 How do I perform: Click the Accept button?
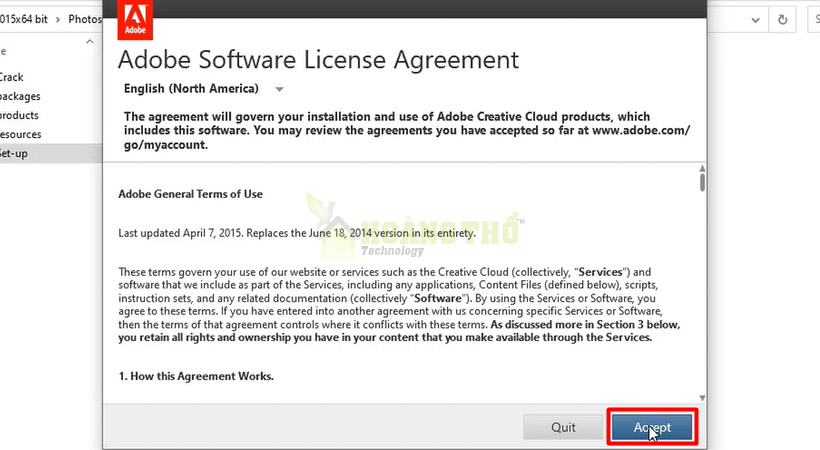652,427
